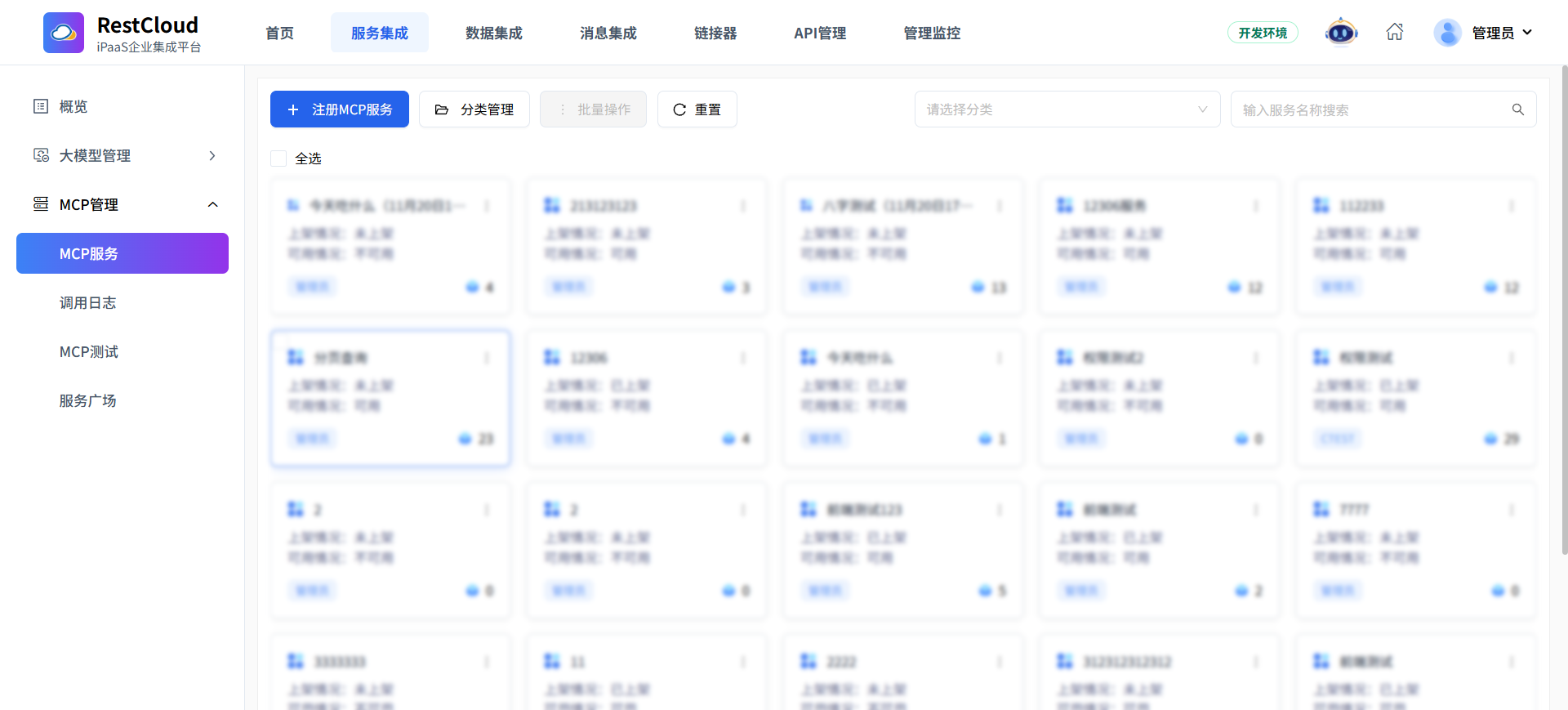This screenshot has height=710, width=1568.
Task: Expand the 大模型管理 sidebar group
Action: [x=122, y=155]
